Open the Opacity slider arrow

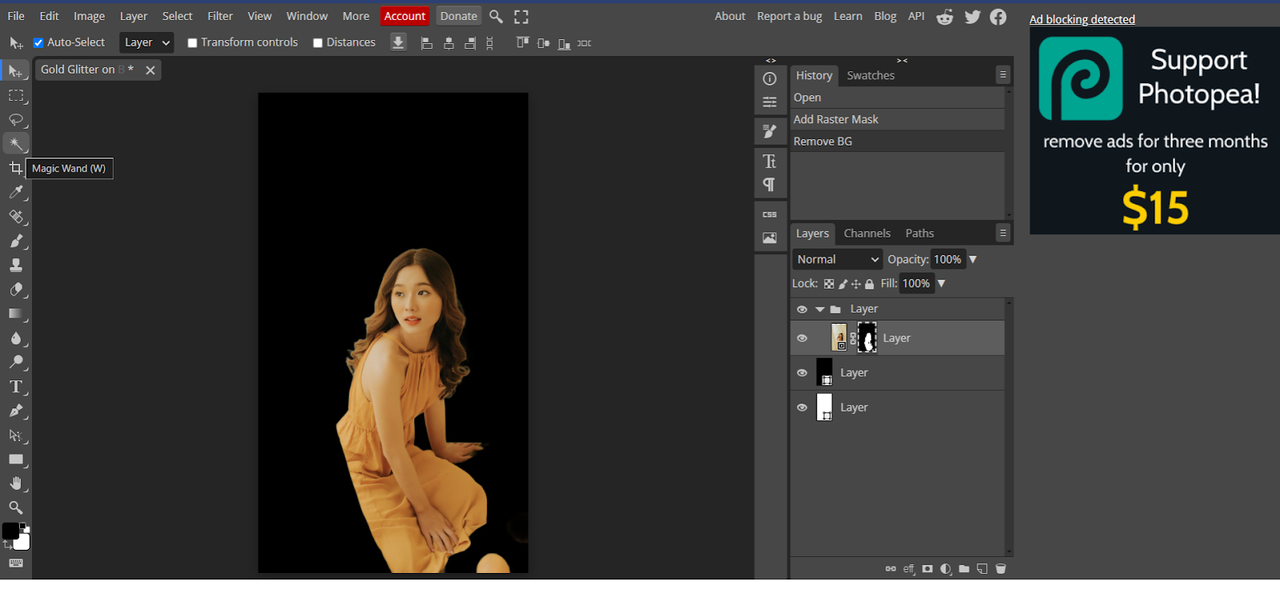[x=972, y=260]
